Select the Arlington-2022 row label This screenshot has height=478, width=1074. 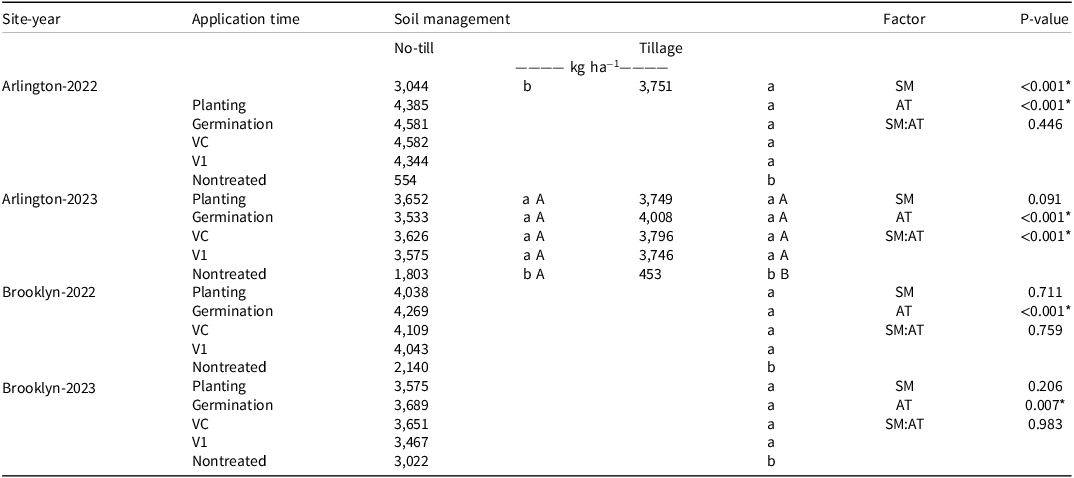[49, 86]
